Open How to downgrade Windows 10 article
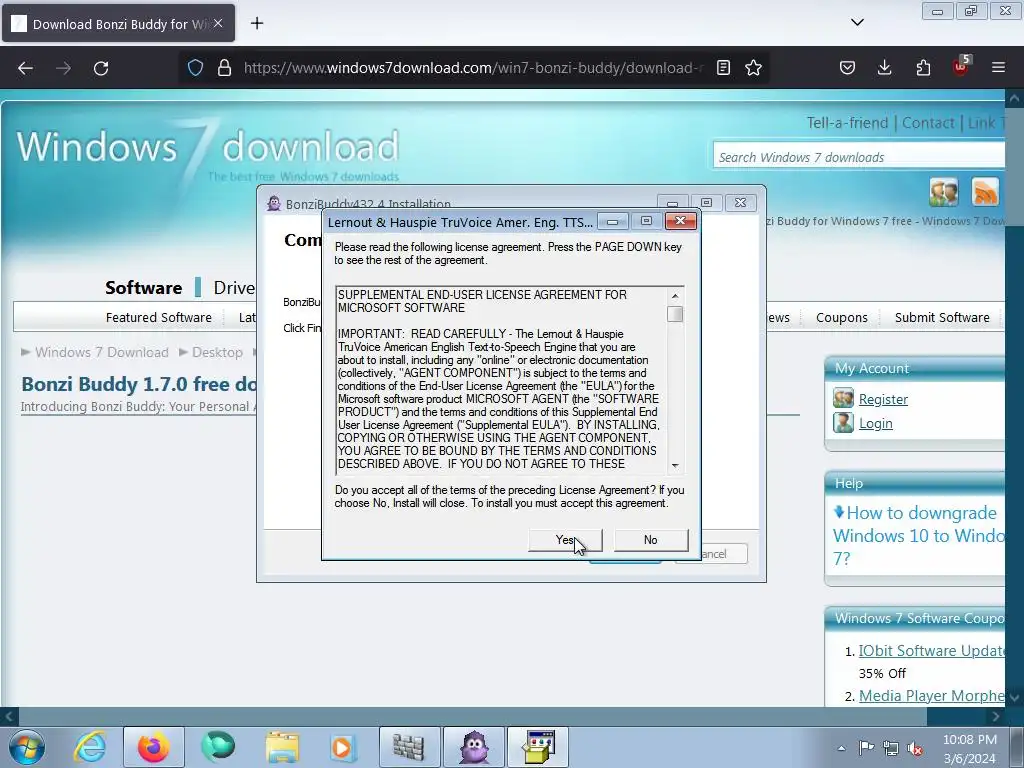Screen dimensions: 1024x768 918,536
